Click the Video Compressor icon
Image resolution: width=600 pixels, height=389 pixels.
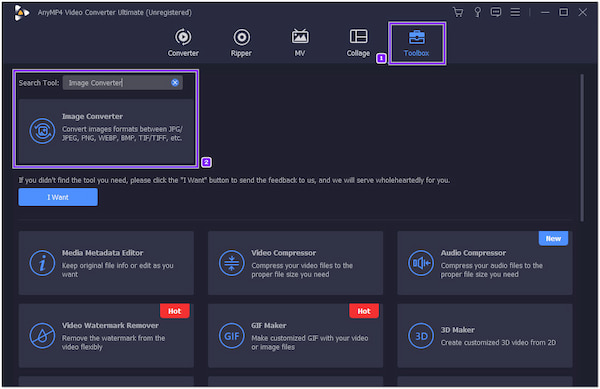tap(232, 263)
